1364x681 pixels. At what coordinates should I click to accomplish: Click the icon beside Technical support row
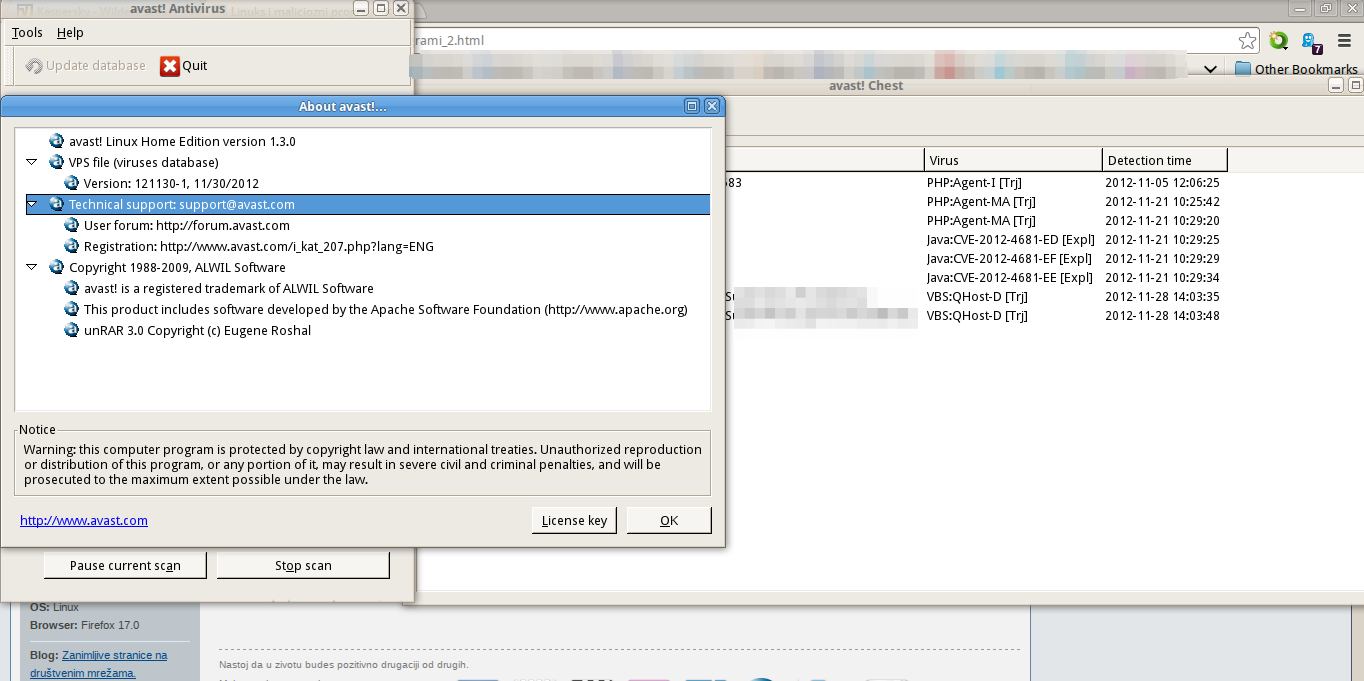[56, 204]
